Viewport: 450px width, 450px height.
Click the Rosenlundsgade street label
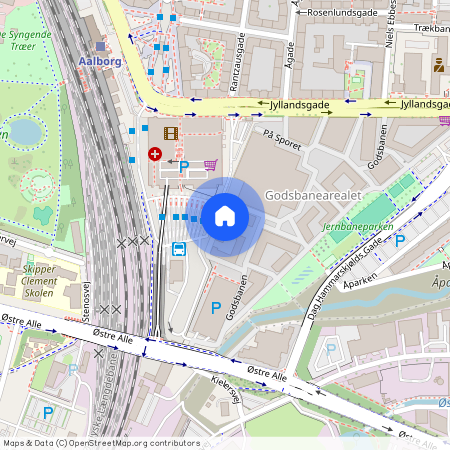coord(342,13)
